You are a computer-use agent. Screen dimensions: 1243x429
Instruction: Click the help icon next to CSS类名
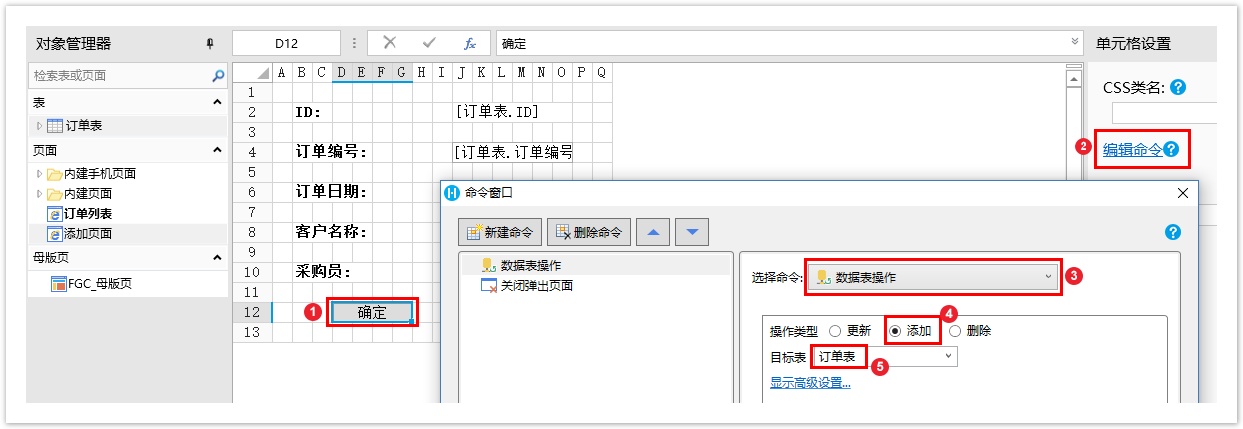(x=1178, y=88)
